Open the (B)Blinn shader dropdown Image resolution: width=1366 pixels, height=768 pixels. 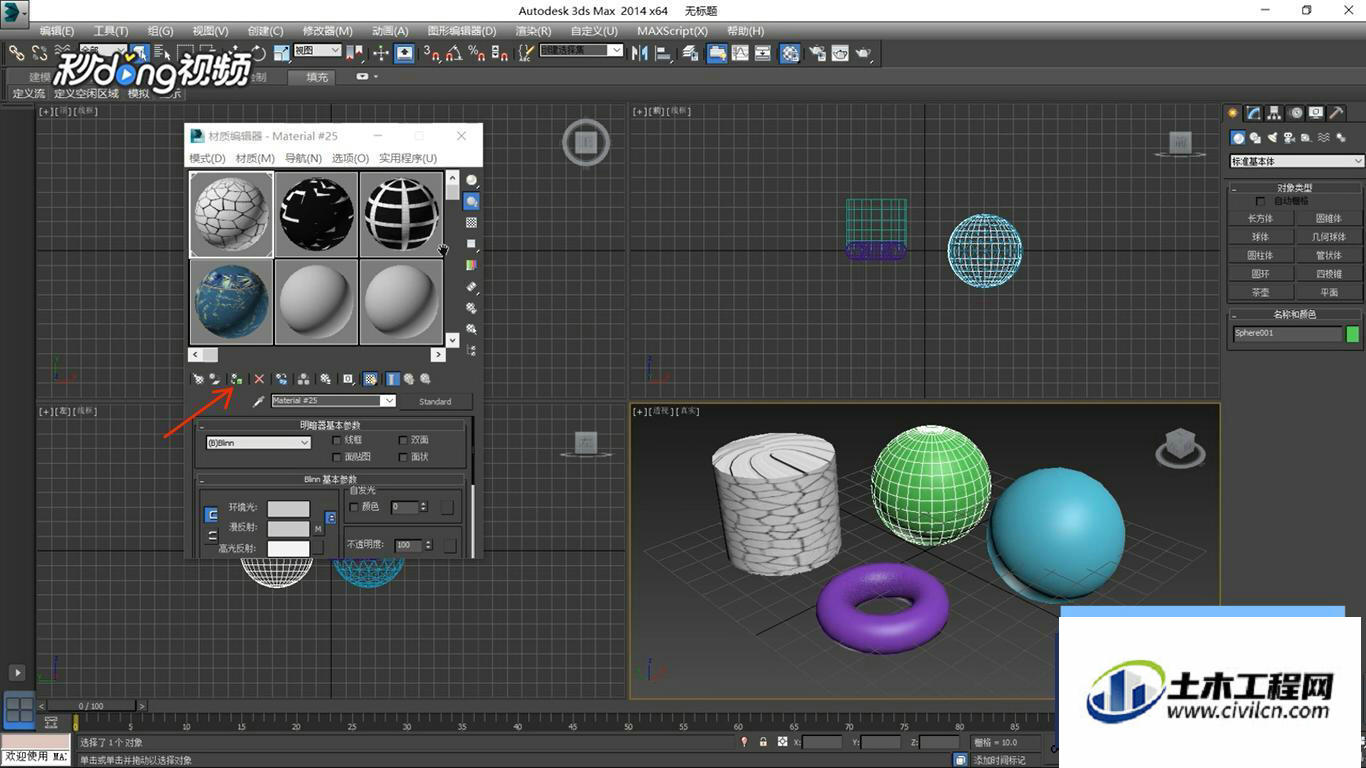click(258, 442)
